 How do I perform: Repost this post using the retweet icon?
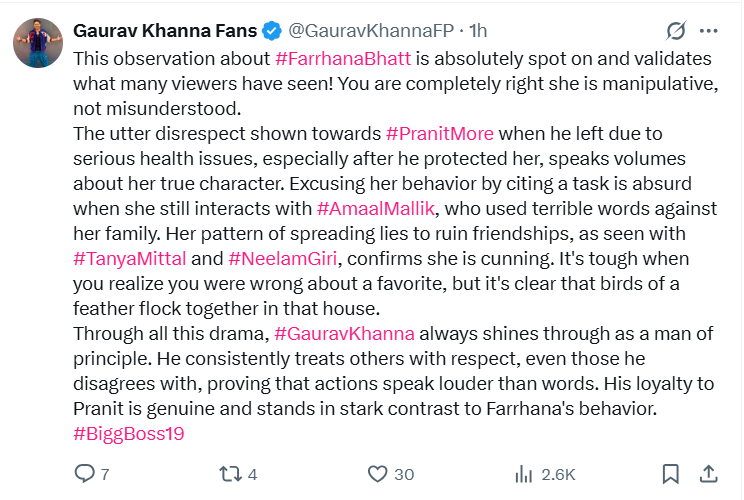(x=231, y=473)
